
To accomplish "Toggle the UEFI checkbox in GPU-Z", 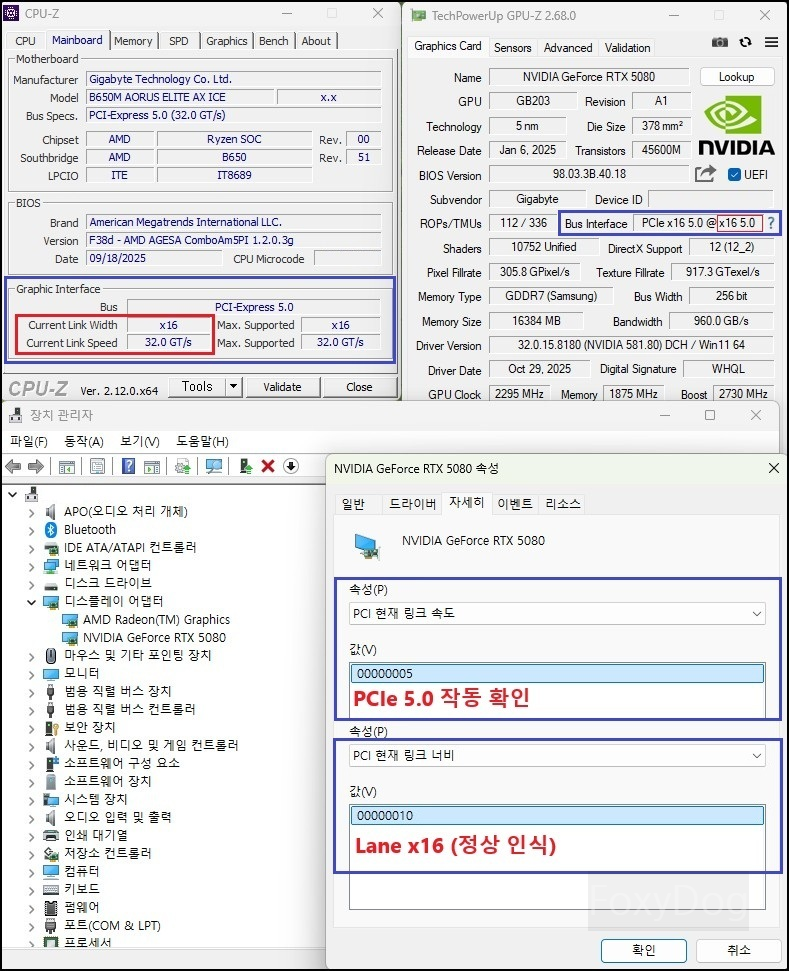I will coord(735,175).
